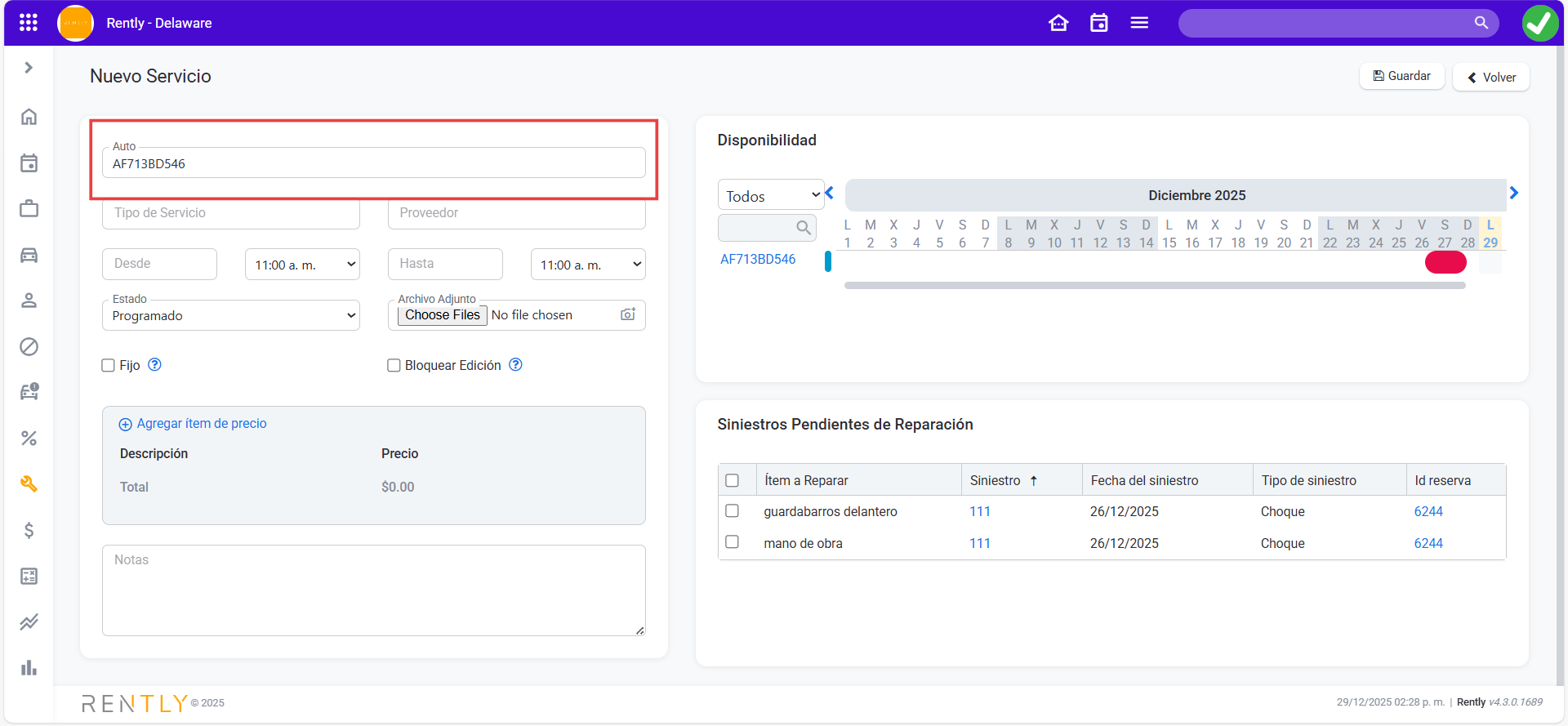Click the help icon beside Bloquear Edición

coord(515,365)
